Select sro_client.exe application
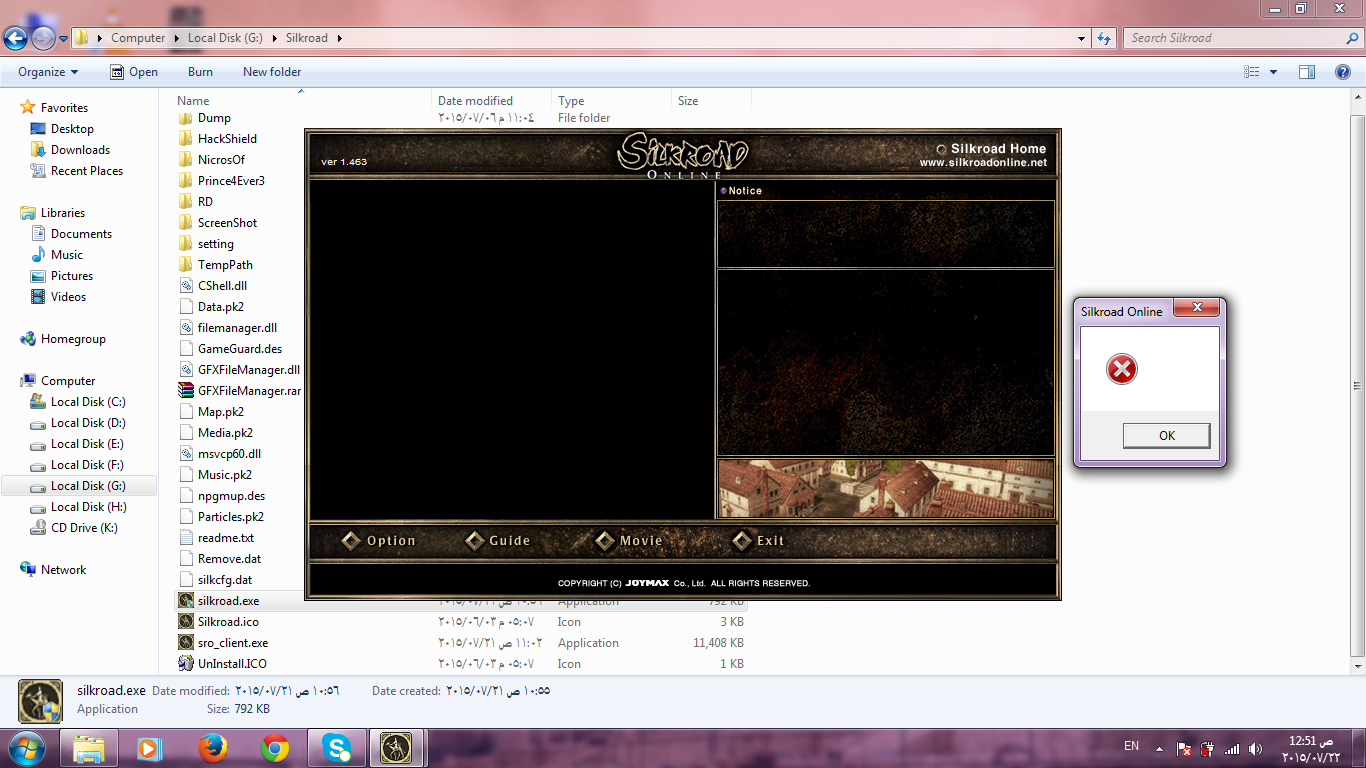This screenshot has height=768, width=1366. click(x=233, y=643)
